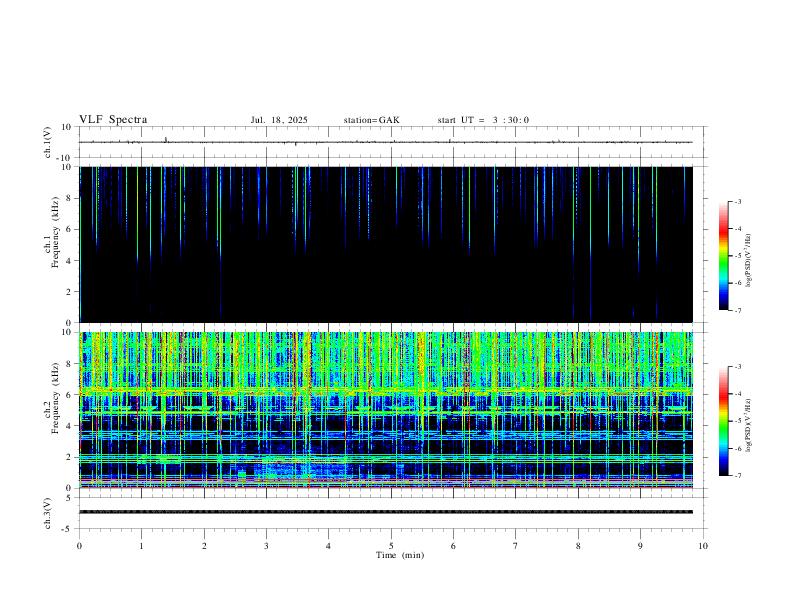792x612 pixels.
Task: Click the "3" tick on the time axis
Action: coord(266,546)
